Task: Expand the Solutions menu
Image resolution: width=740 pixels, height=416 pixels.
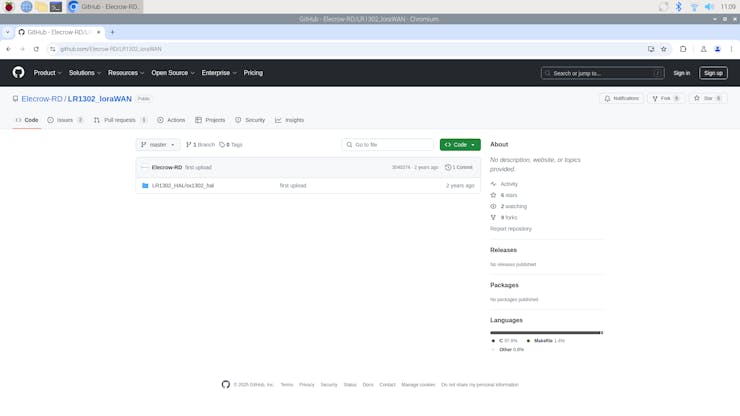Action: [84, 73]
